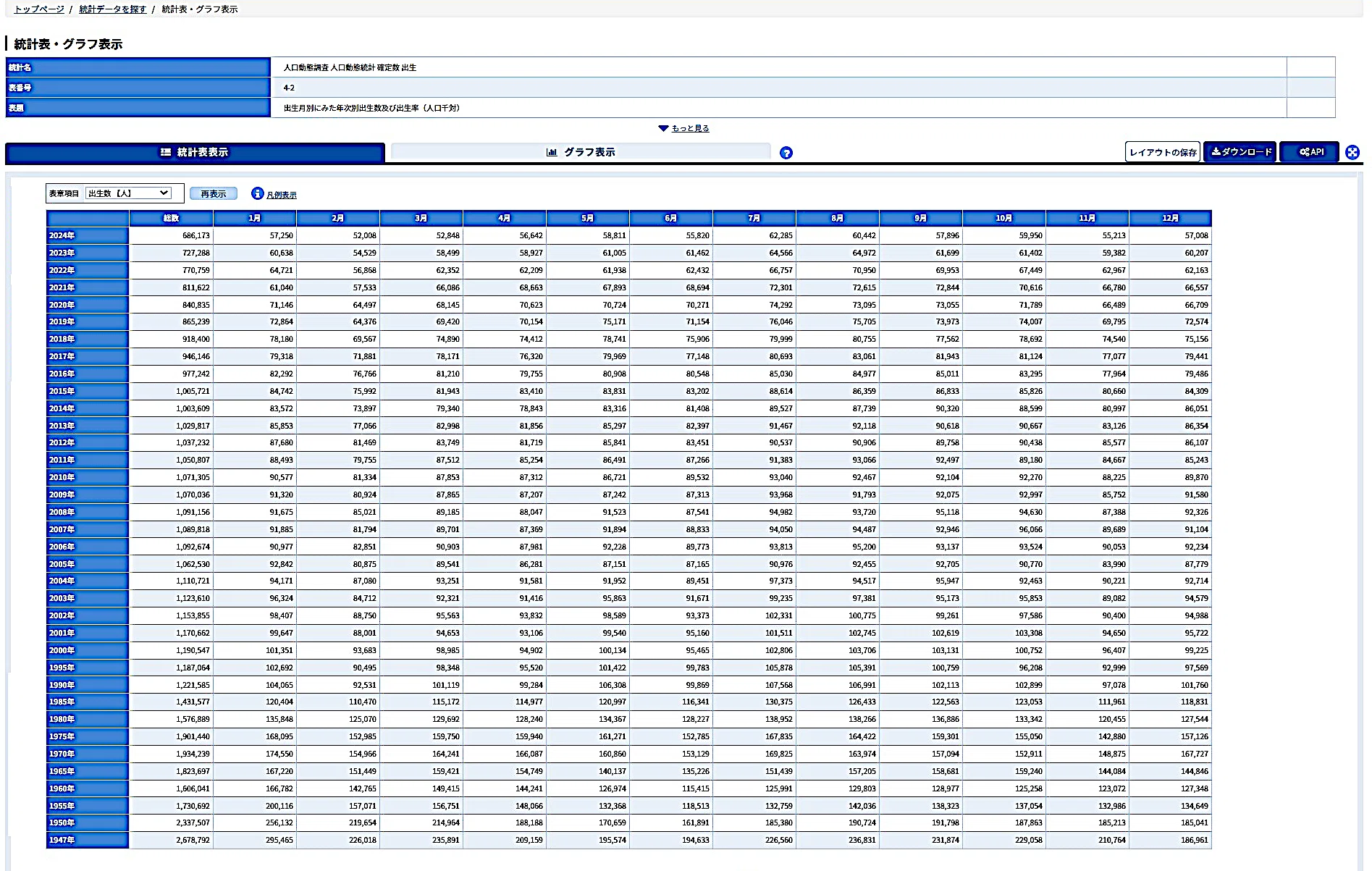The width and height of the screenshot is (1372, 871).
Task: Select the 統計表表示 tab
Action: (x=194, y=152)
